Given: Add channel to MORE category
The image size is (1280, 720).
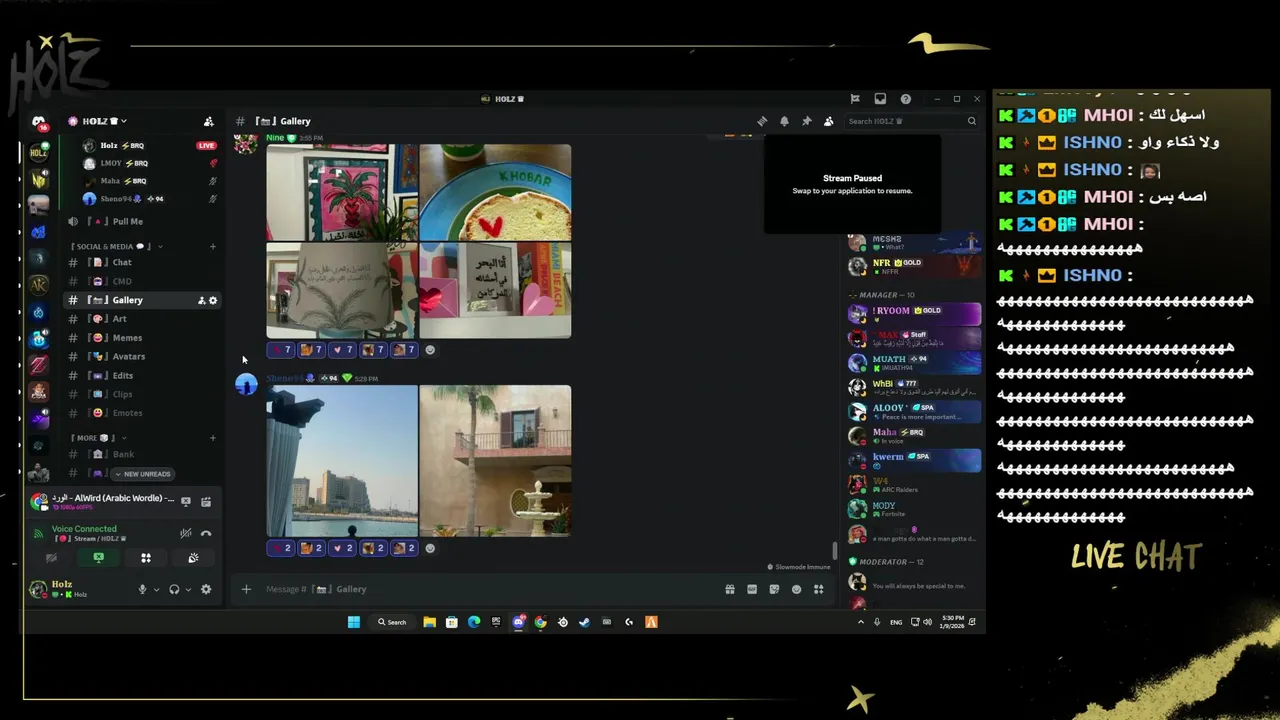Looking at the screenshot, I should (x=212, y=438).
